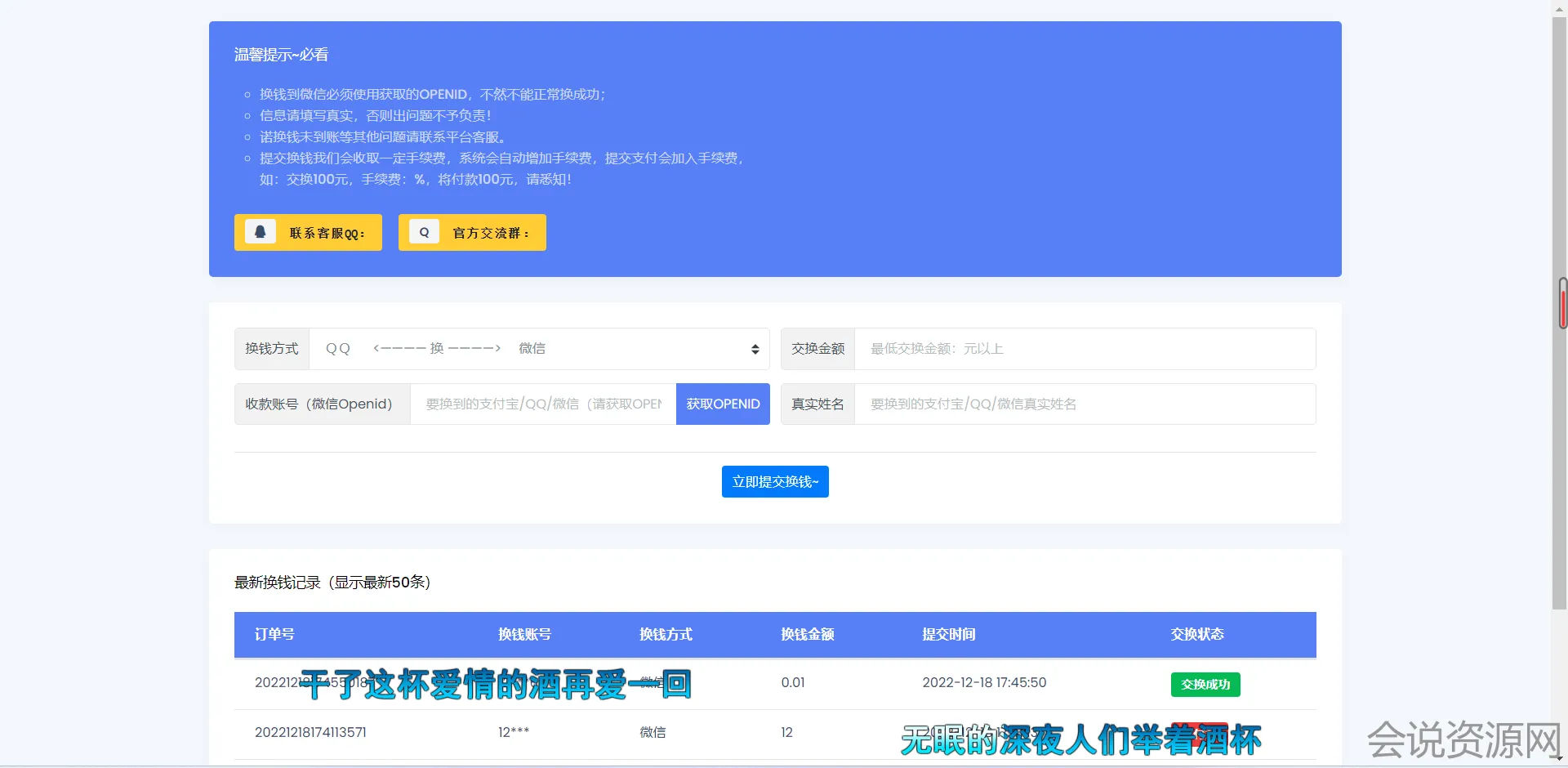Select order number 20221218174113571

tap(310, 733)
